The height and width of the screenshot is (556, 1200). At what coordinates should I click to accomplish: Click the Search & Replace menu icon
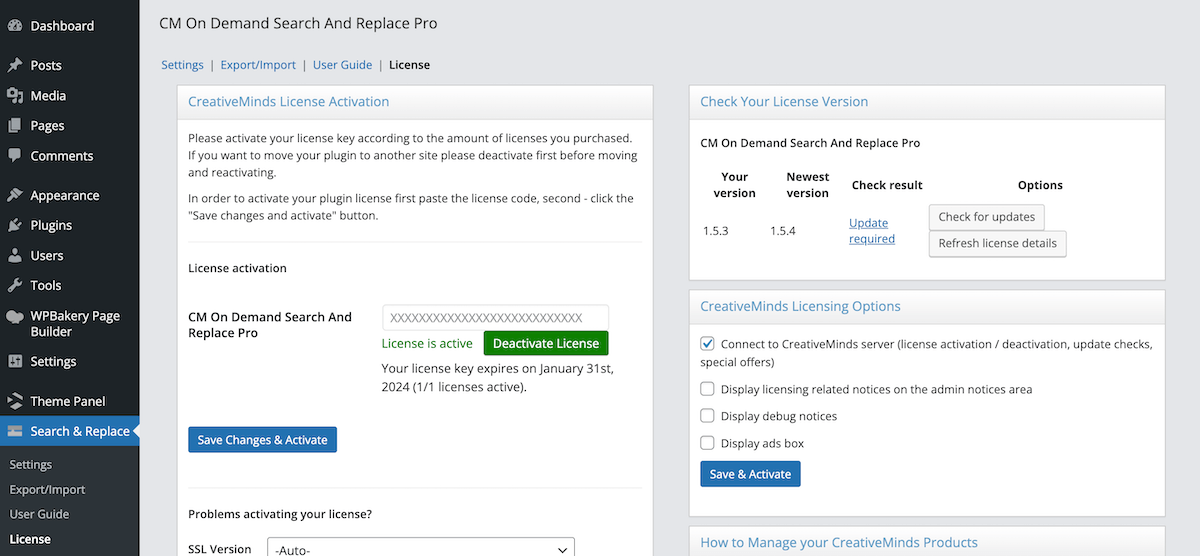point(15,432)
